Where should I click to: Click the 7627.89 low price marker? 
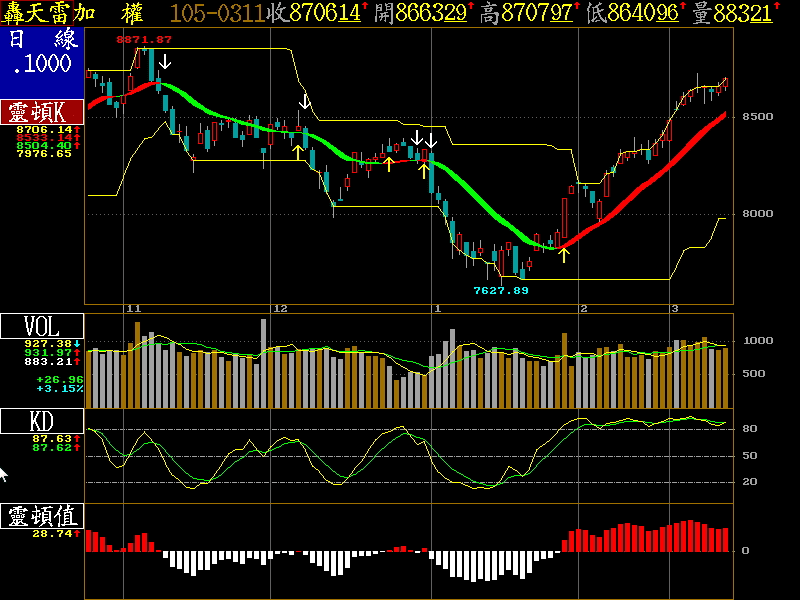(500, 290)
